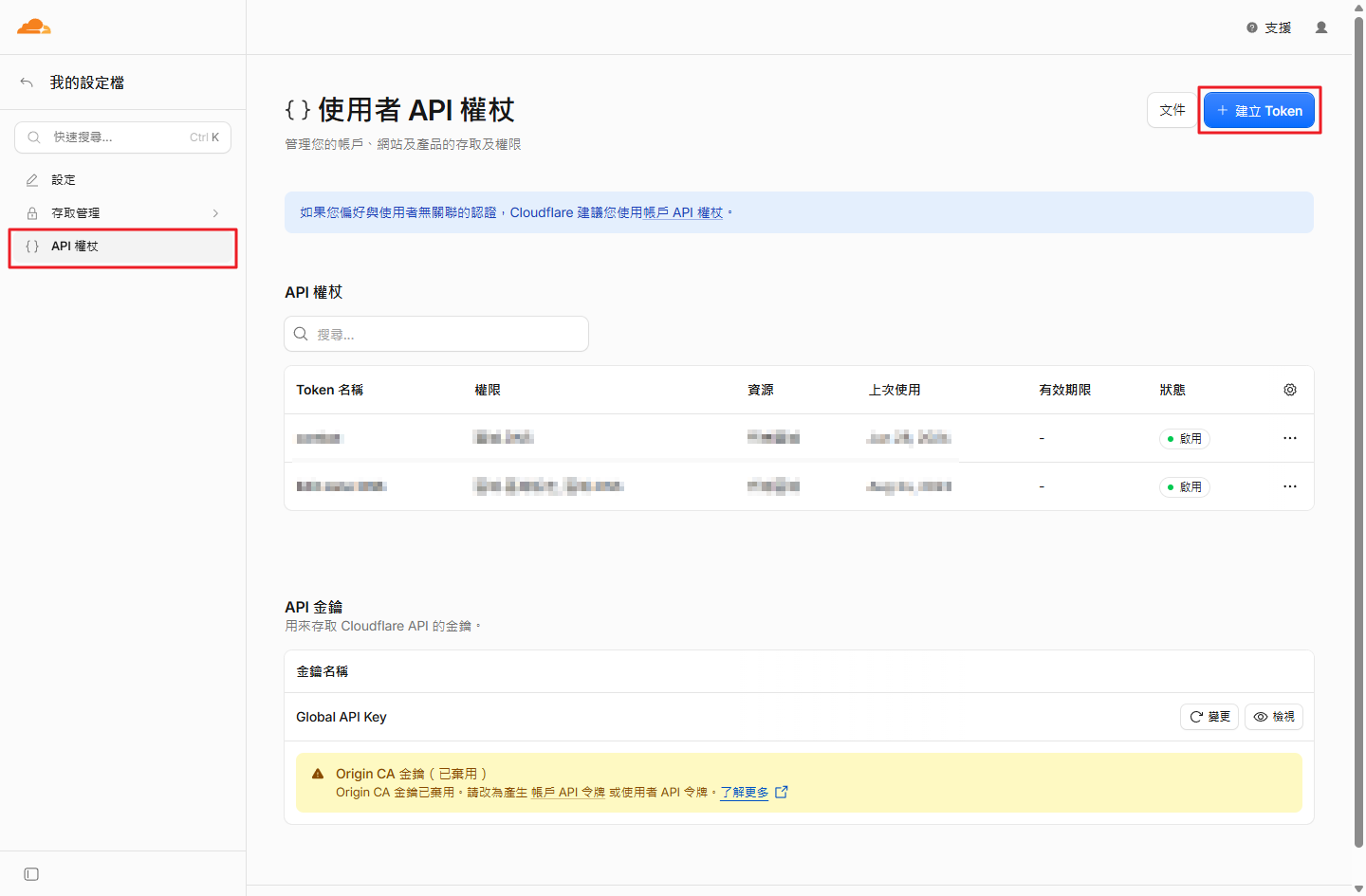
Task: Click the 金鑰名稱 header
Action: click(x=323, y=671)
